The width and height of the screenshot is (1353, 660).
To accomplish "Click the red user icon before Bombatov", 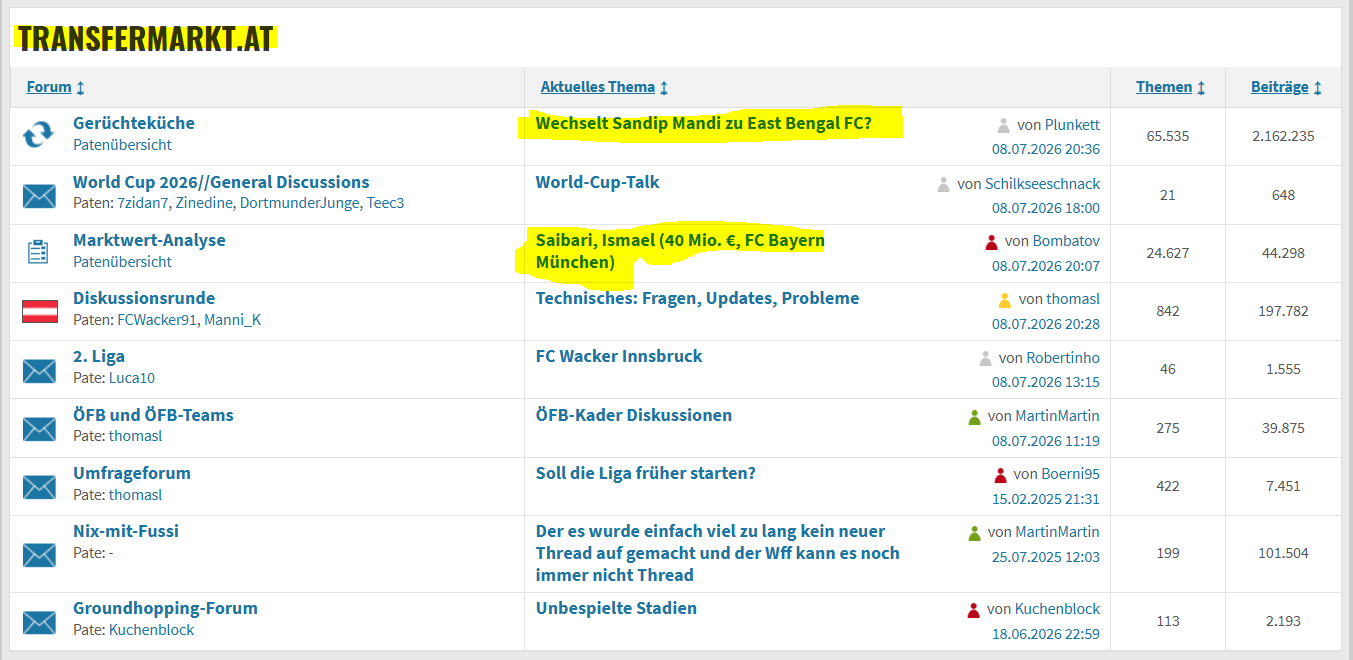I will pos(991,242).
